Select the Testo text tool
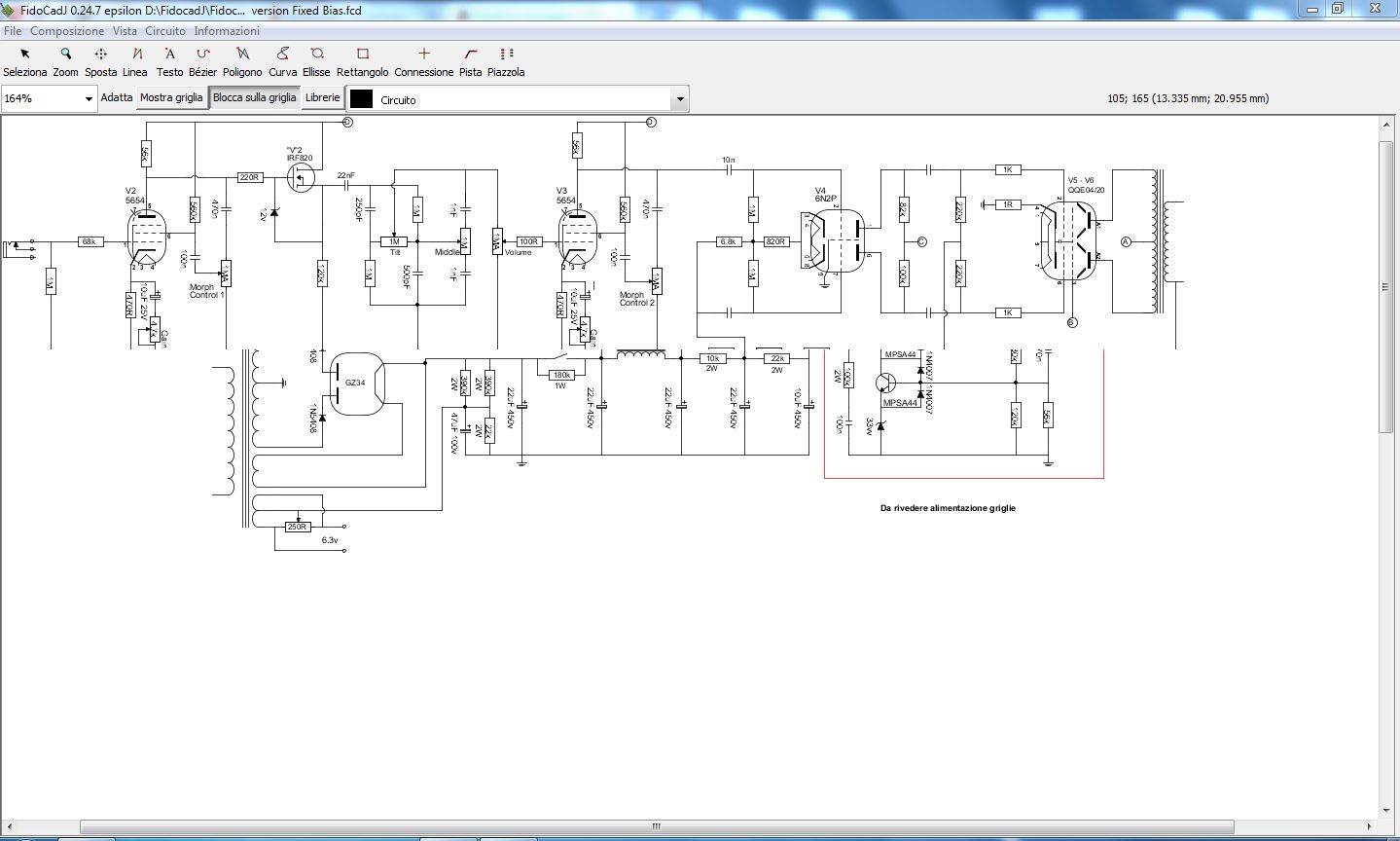The width and height of the screenshot is (1400, 841). [169, 61]
